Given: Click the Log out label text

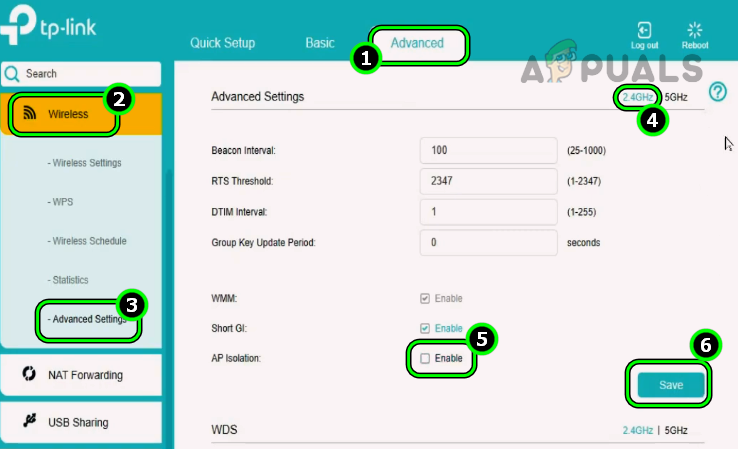Looking at the screenshot, I should (644, 45).
